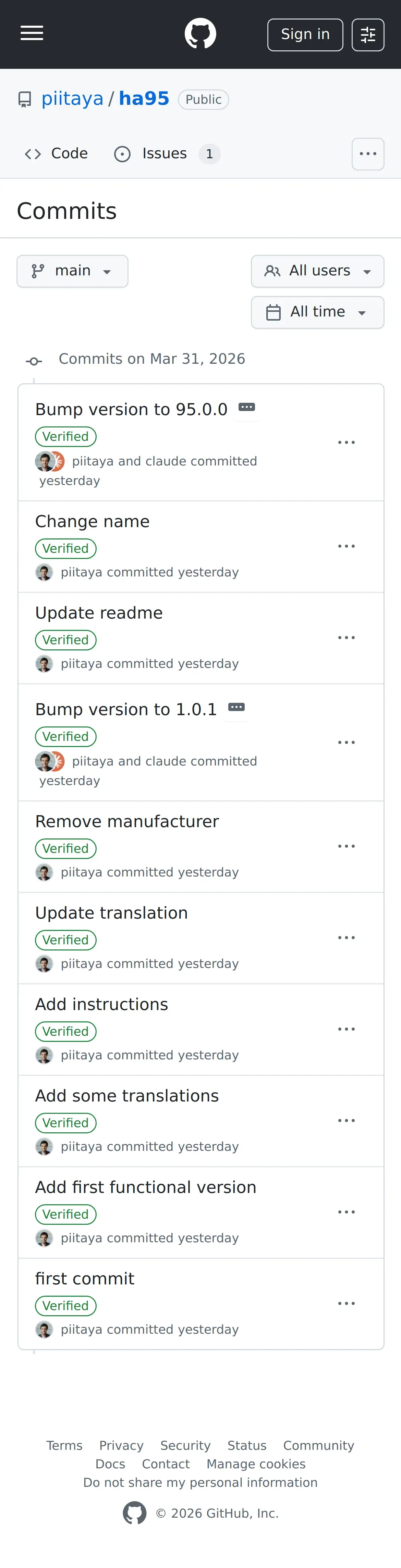Open the Remove manufacturer commit
The width and height of the screenshot is (401, 1568).
click(127, 822)
